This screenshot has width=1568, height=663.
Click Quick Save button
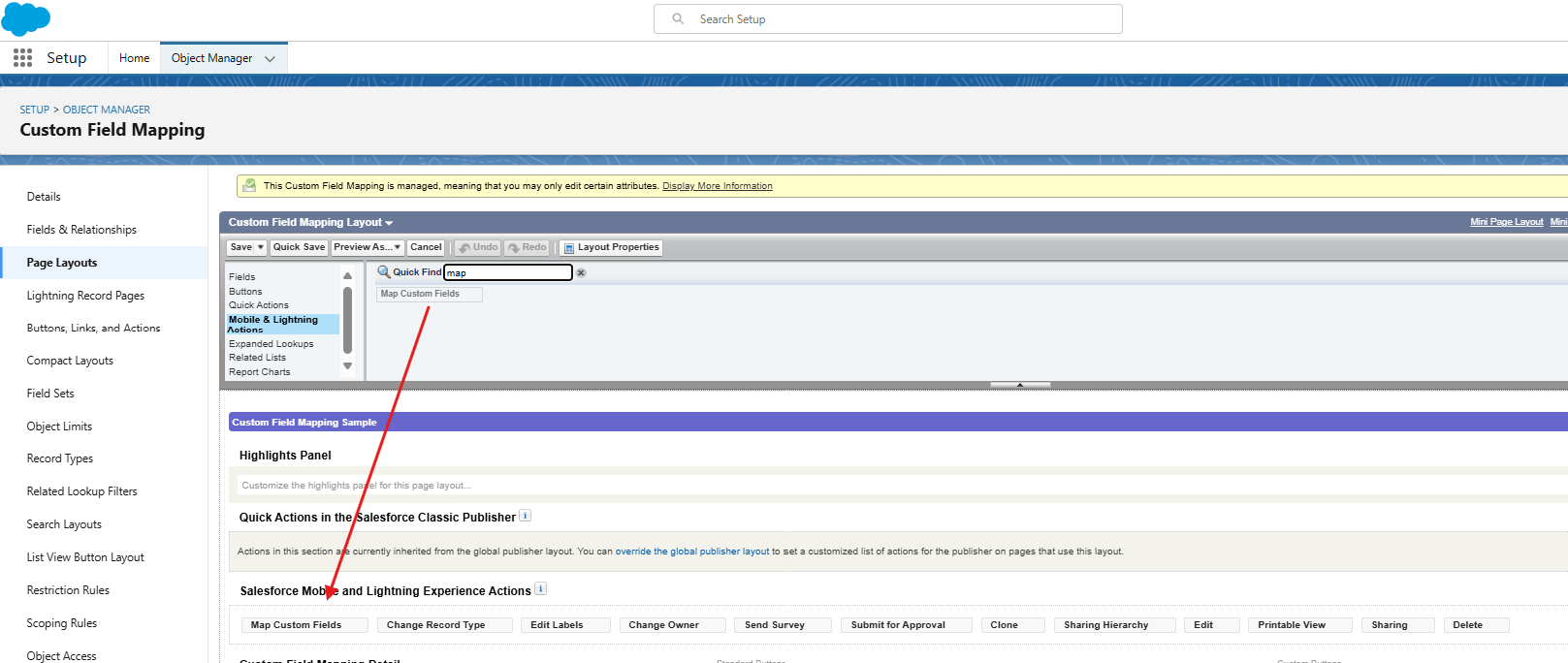pos(299,247)
